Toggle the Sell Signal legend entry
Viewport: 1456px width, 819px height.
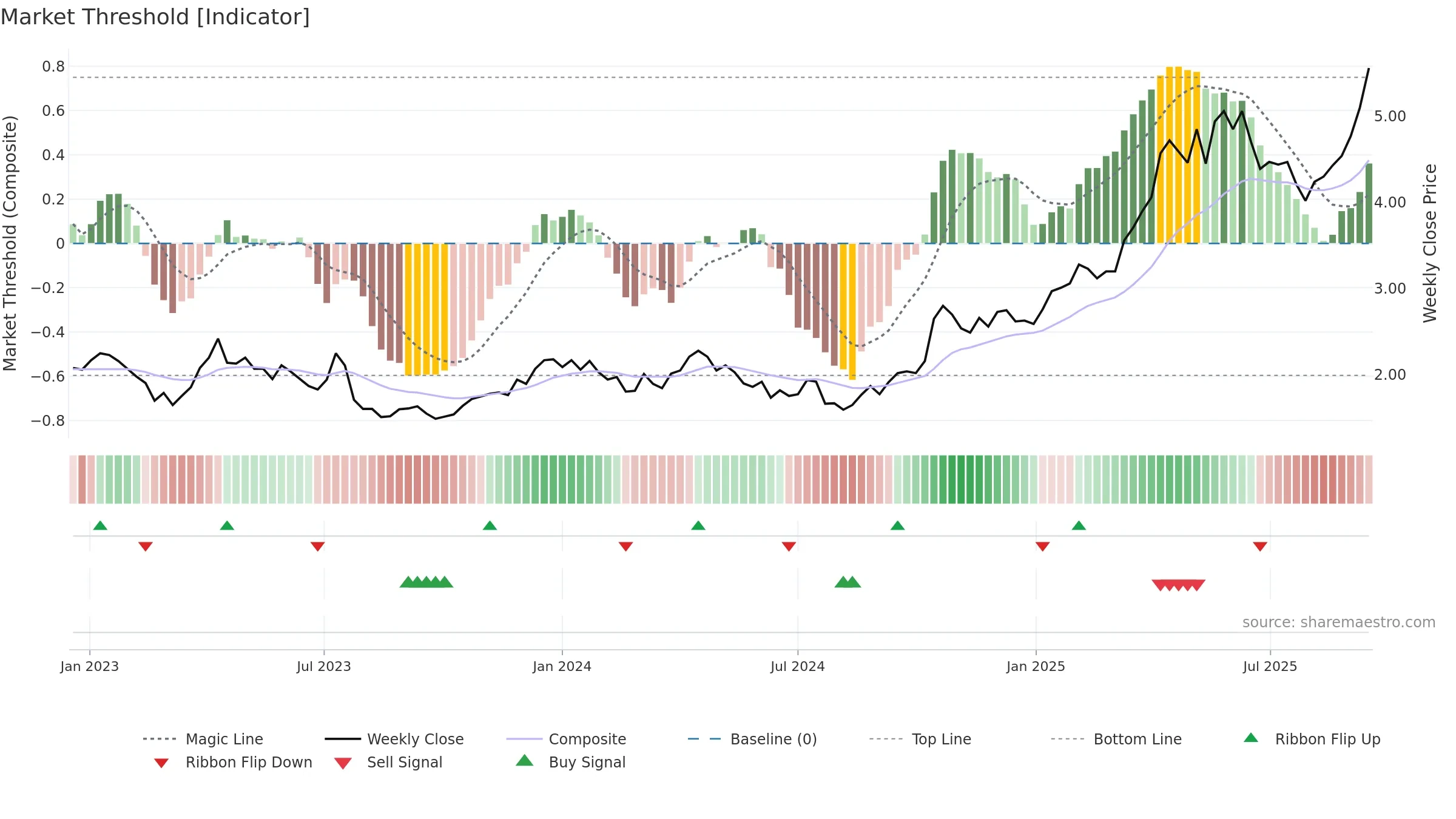pos(388,762)
